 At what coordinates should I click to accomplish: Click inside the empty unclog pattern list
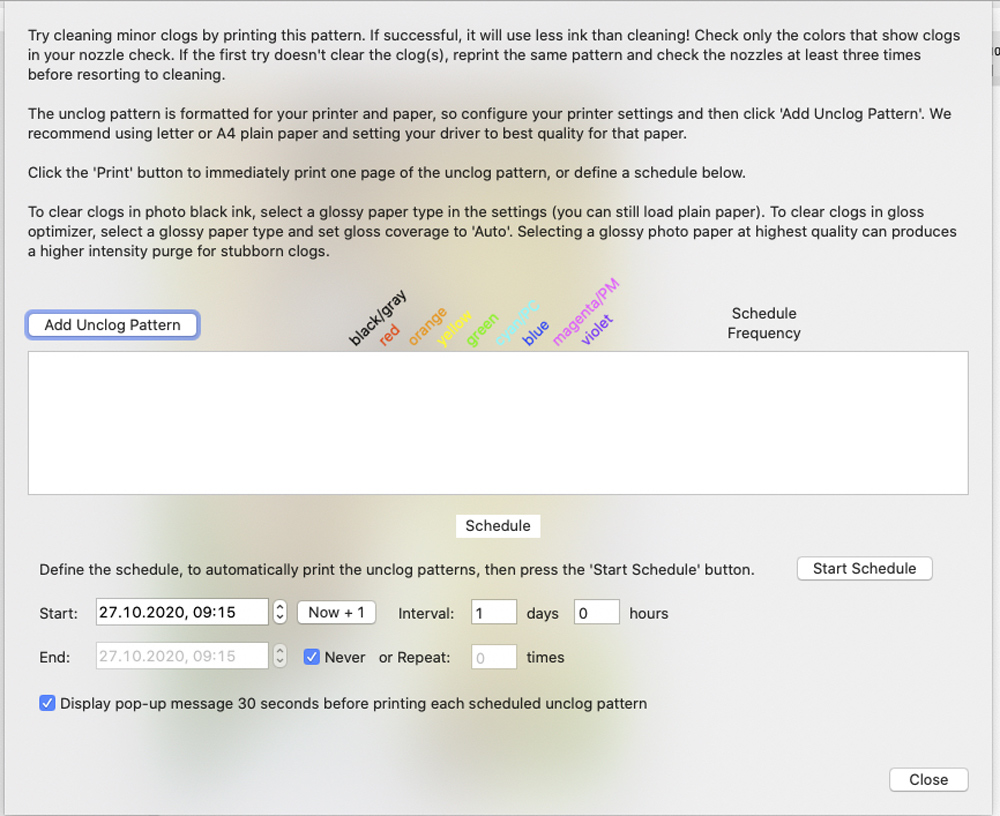pyautogui.click(x=497, y=422)
